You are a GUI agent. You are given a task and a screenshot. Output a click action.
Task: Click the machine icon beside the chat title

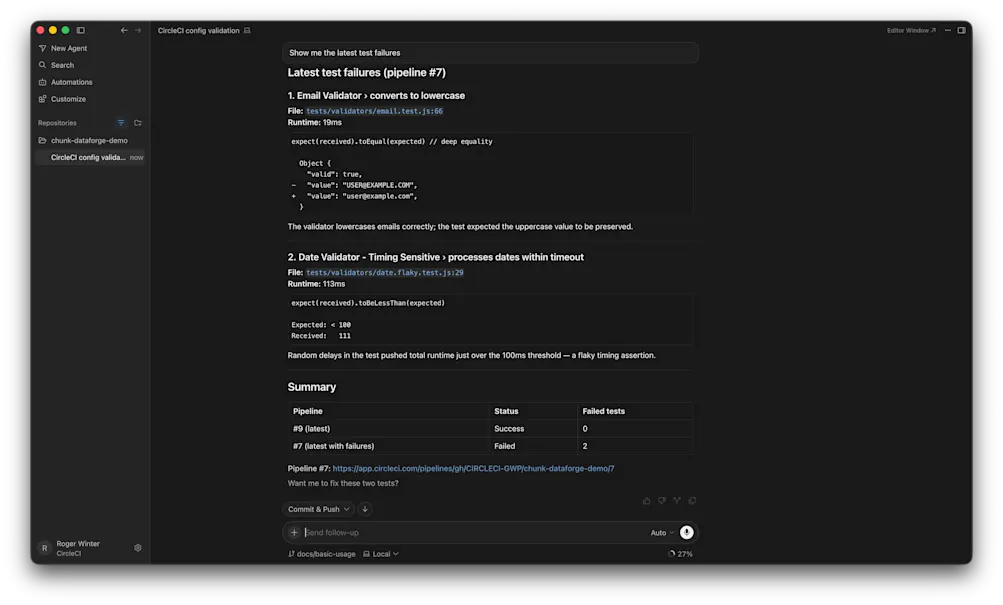247,30
